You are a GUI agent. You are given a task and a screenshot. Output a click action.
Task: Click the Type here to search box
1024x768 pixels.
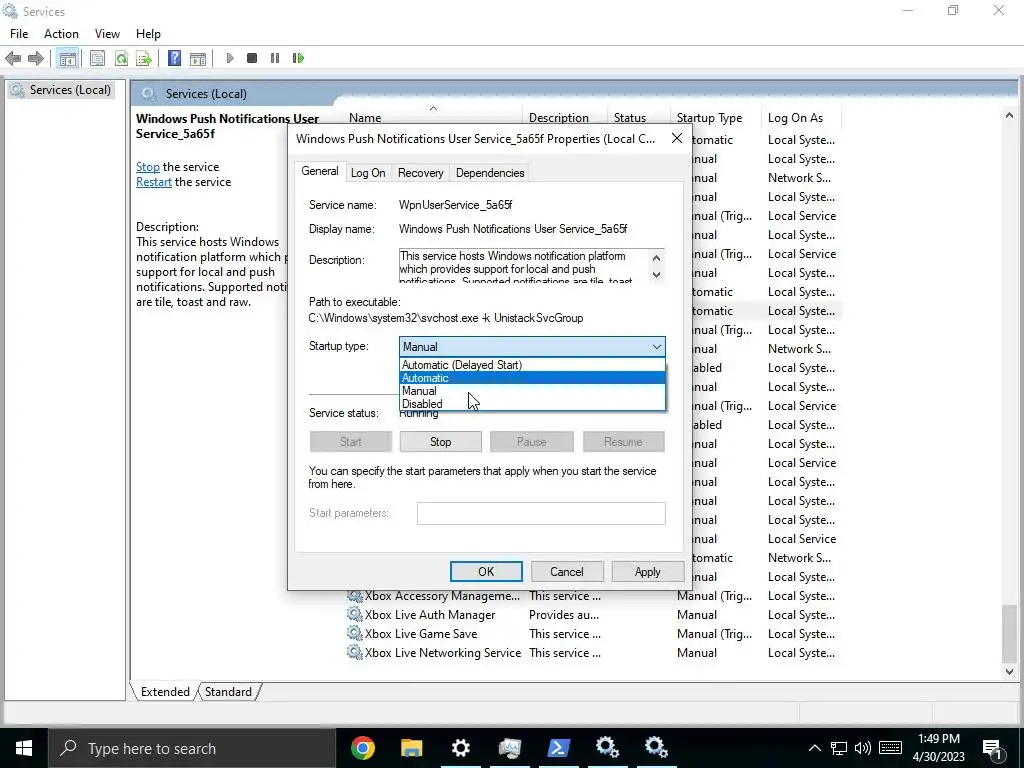coord(192,748)
